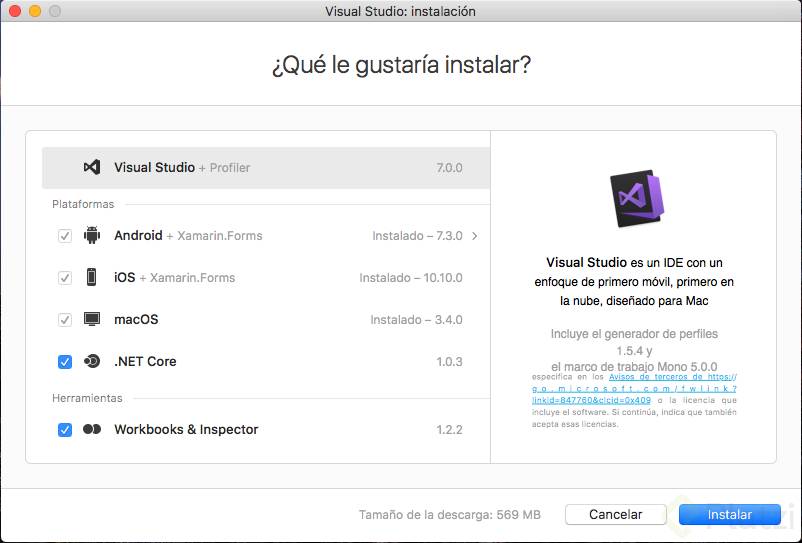The height and width of the screenshot is (543, 802).
Task: Select the iOS + Xamarin.Forms label
Action: tap(174, 277)
